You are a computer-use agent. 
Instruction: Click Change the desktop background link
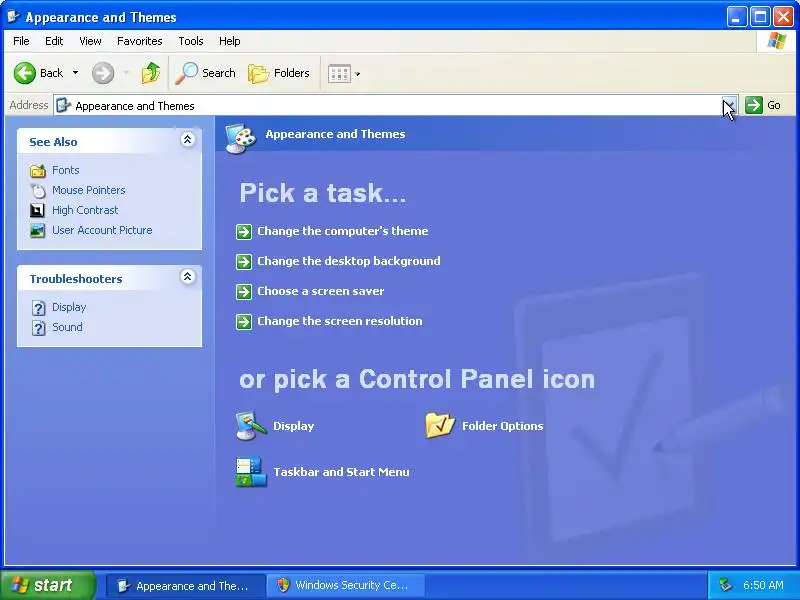(349, 261)
